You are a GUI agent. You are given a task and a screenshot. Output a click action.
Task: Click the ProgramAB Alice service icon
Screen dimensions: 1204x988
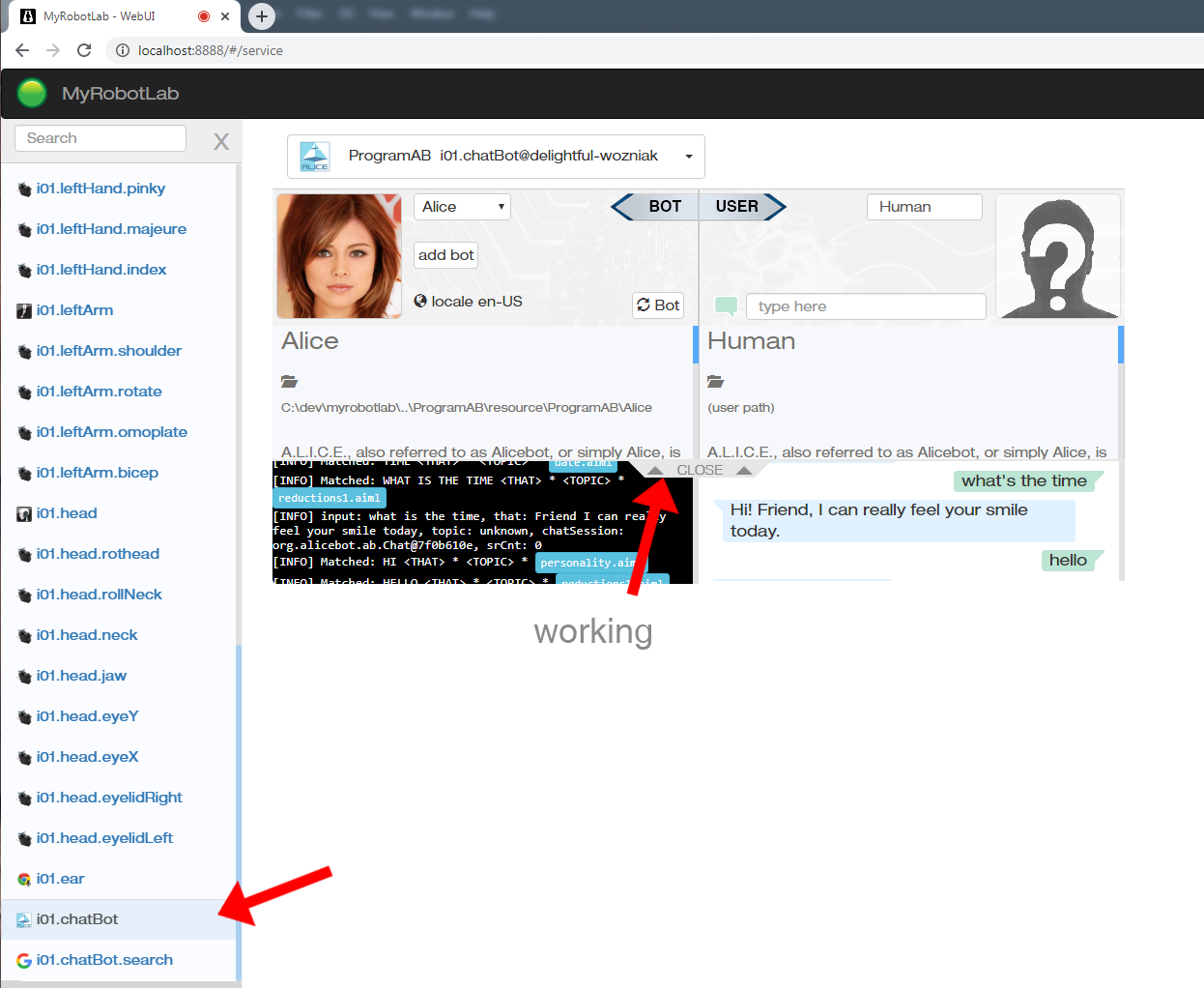[x=315, y=157]
